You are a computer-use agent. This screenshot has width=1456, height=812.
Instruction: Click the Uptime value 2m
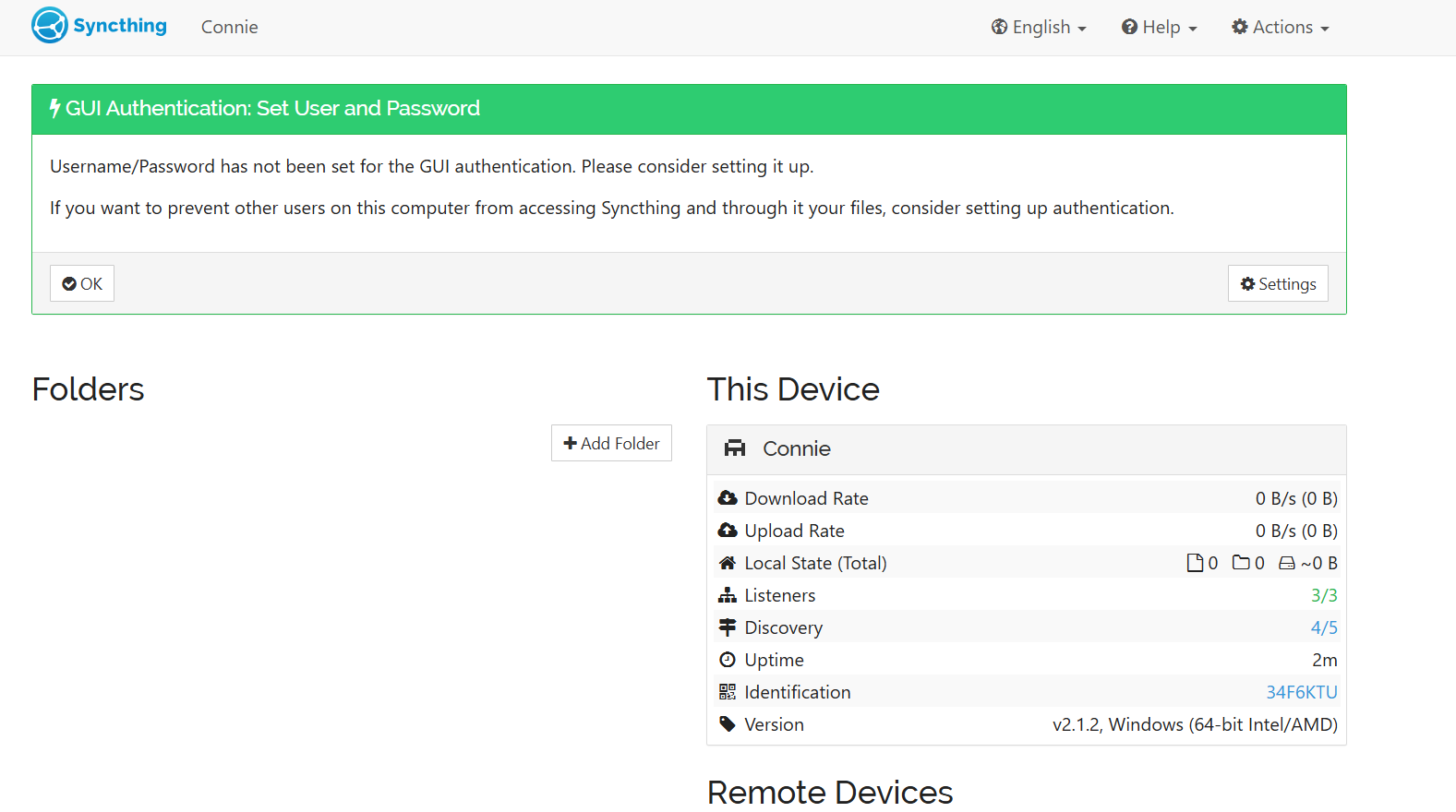pyautogui.click(x=1325, y=660)
